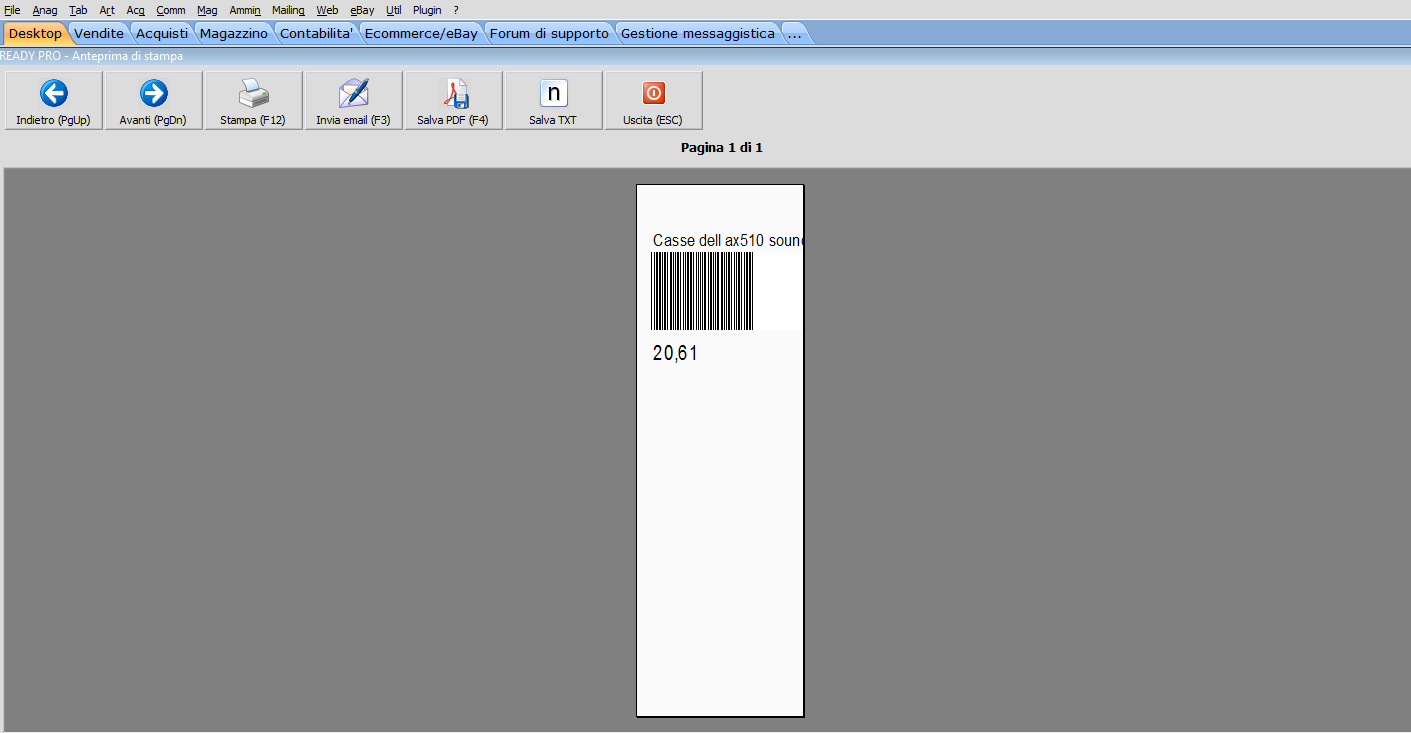Open the Mailing menu
Viewport: 1411px width, 733px height.
[x=288, y=10]
